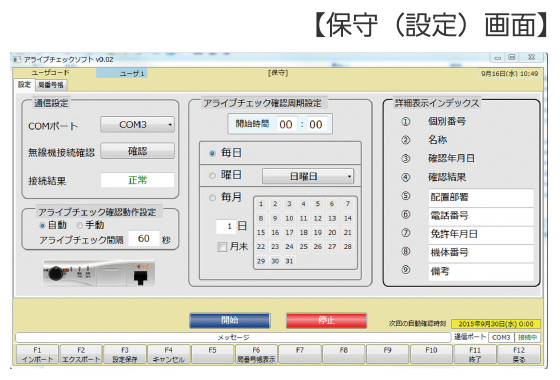Click the 次回の自動確認時刻 yellow date field
The width and height of the screenshot is (560, 380).
(496, 324)
